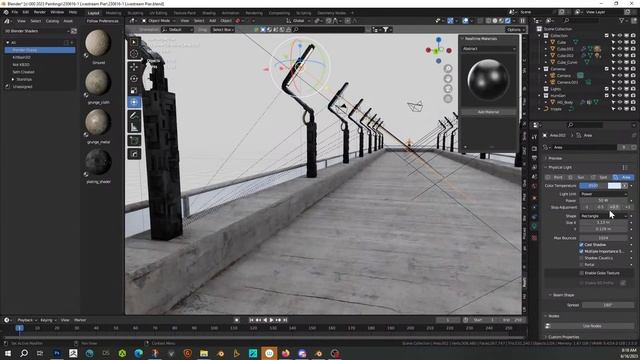640x360 pixels.
Task: Select the highlighted Transform tool
Action: click(x=134, y=102)
